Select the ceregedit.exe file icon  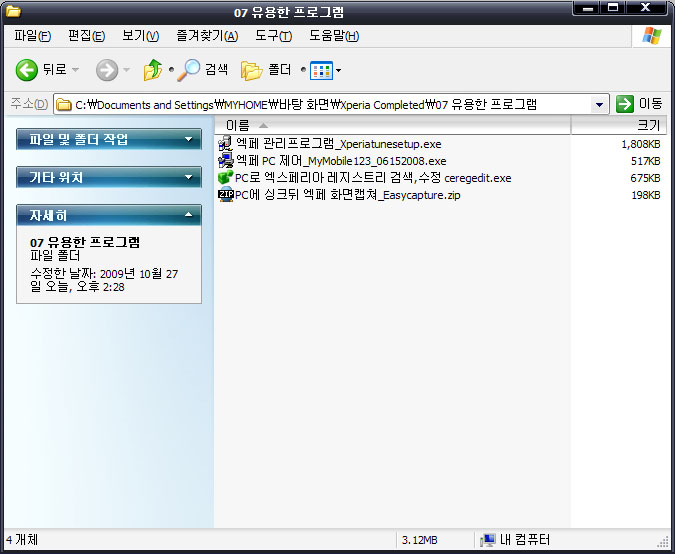coord(225,177)
